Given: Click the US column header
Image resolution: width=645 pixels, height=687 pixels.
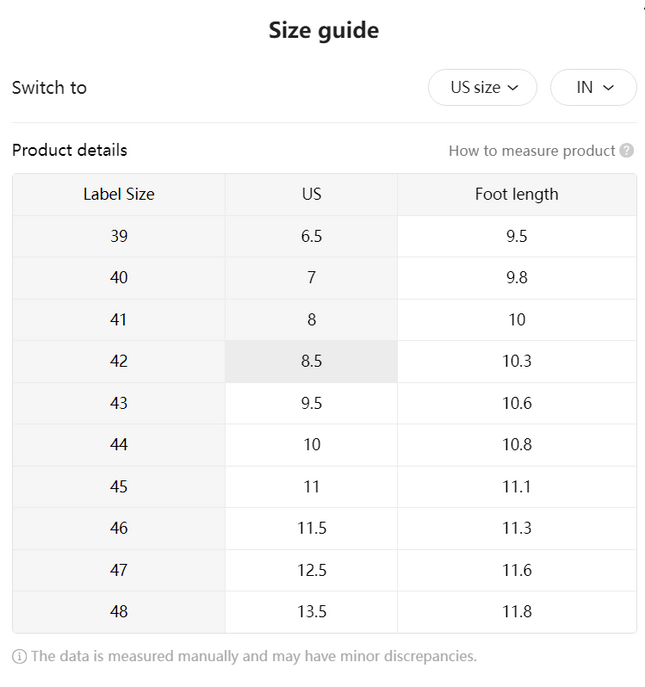Looking at the screenshot, I should coord(312,194).
